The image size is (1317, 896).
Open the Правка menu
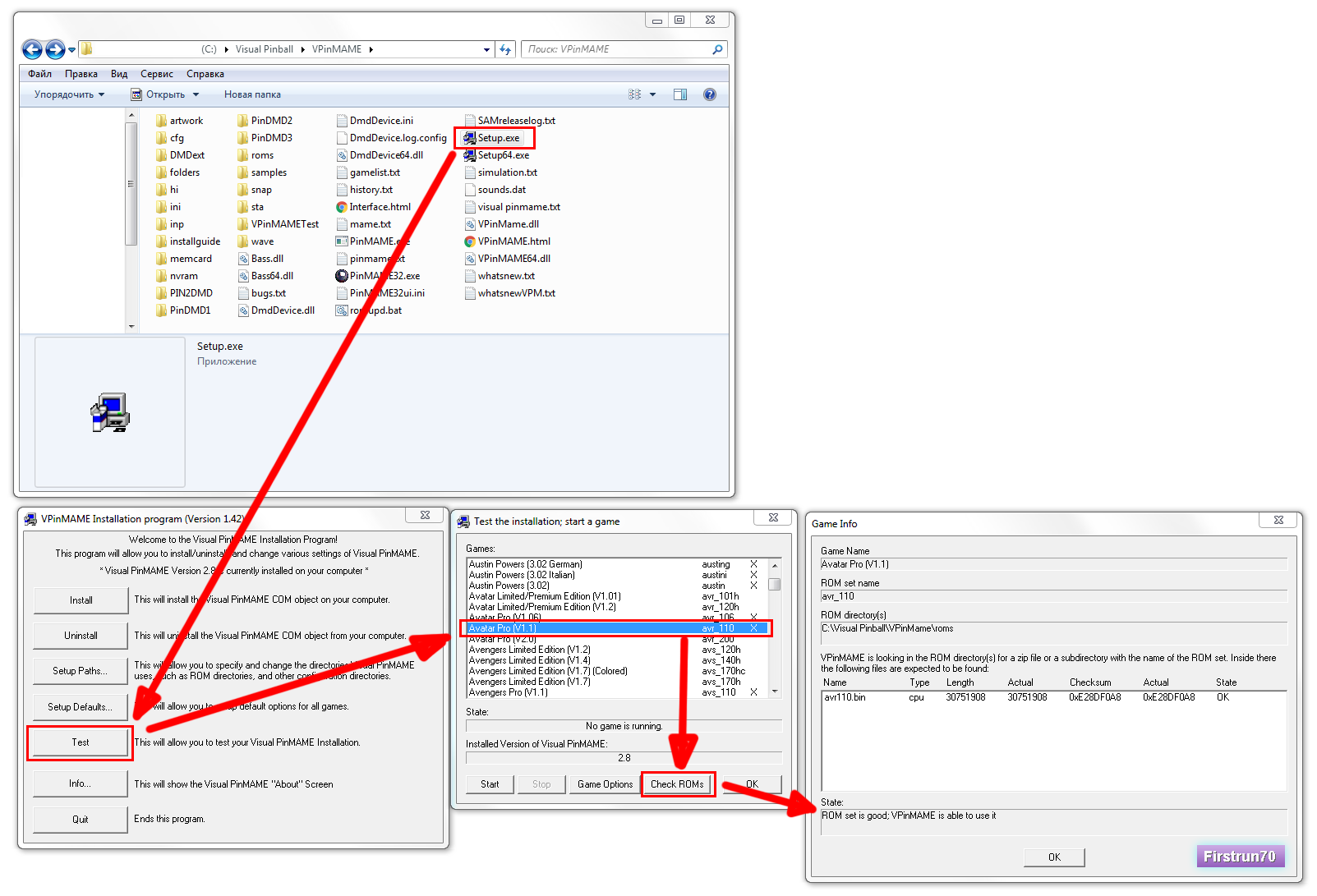81,74
